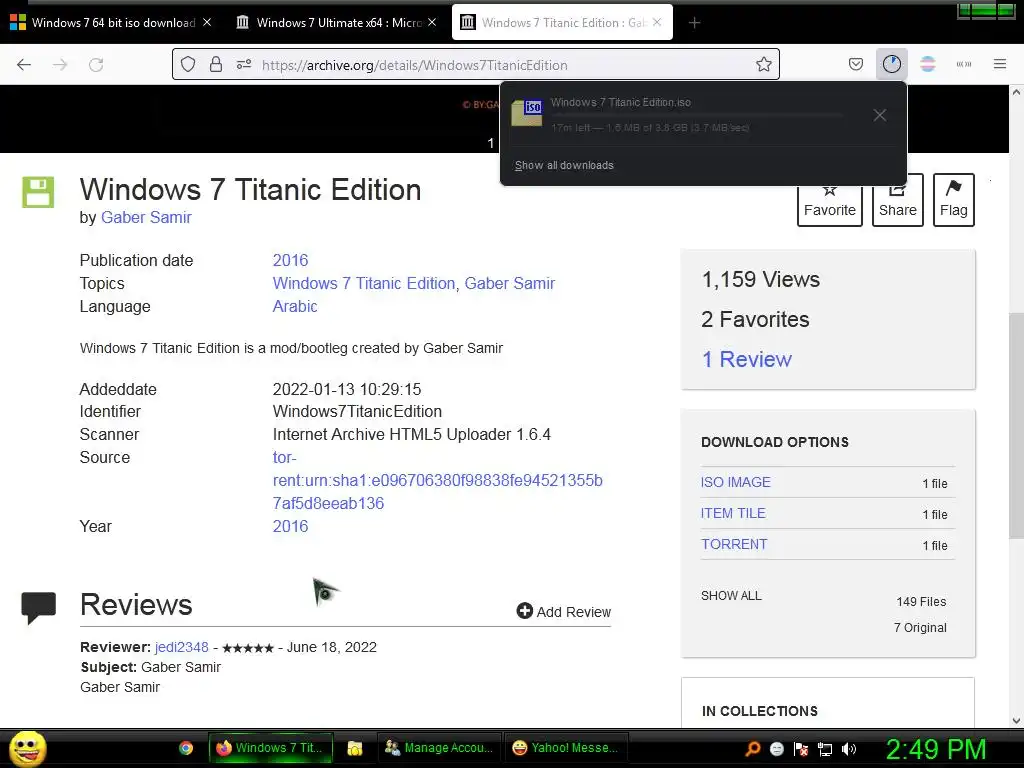Screen dimensions: 1024x768
Task: Click the search magnifier tray icon
Action: 752,749
